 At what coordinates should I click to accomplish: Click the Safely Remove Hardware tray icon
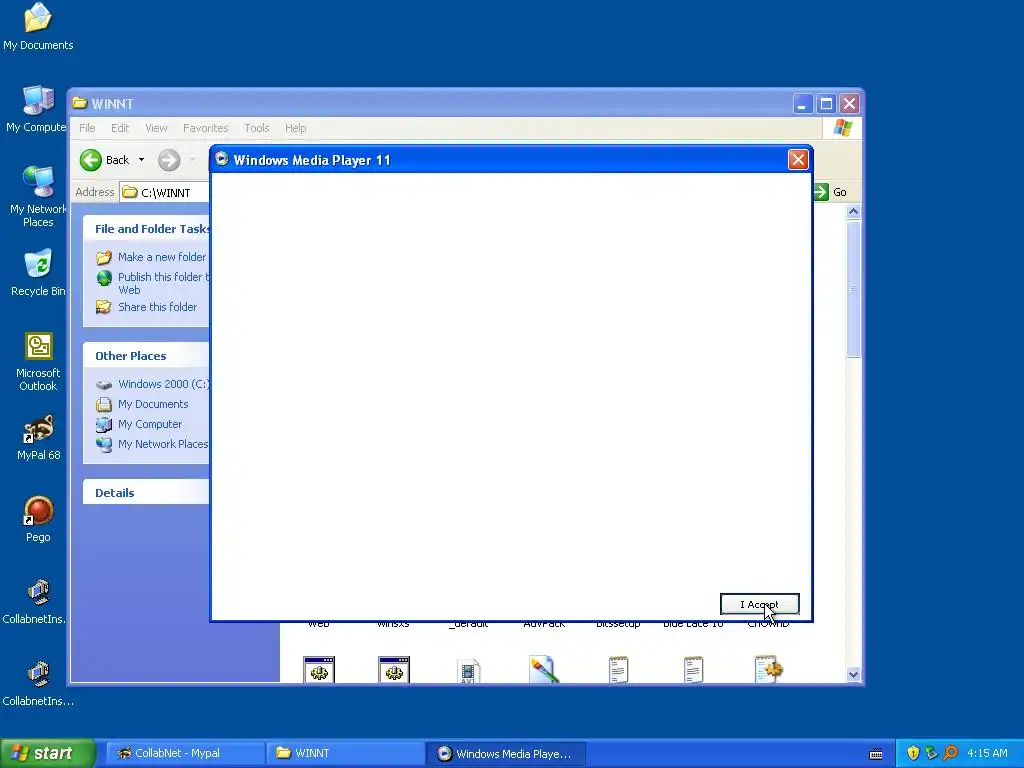[931, 753]
